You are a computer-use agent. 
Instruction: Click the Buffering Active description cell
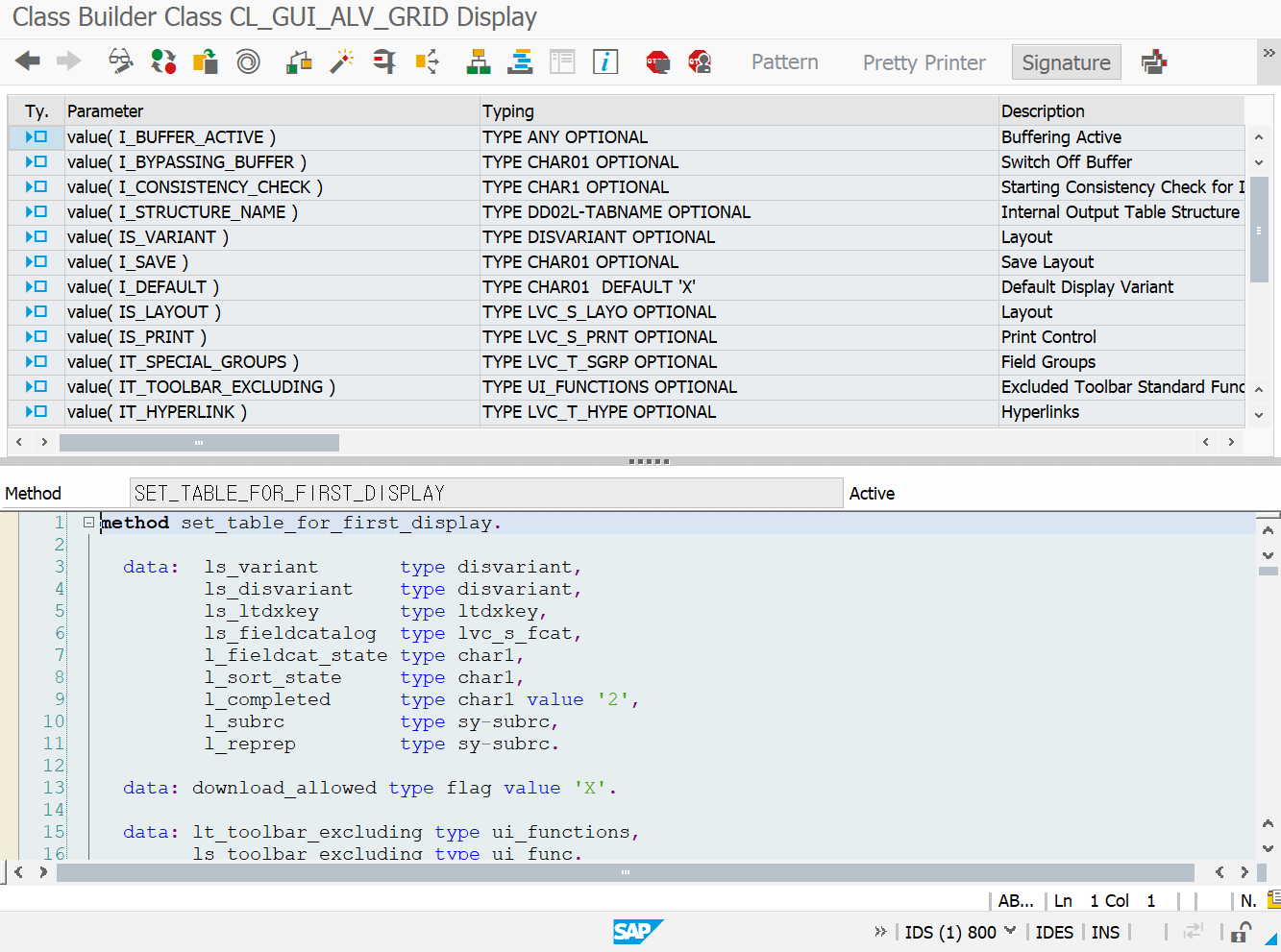1121,137
